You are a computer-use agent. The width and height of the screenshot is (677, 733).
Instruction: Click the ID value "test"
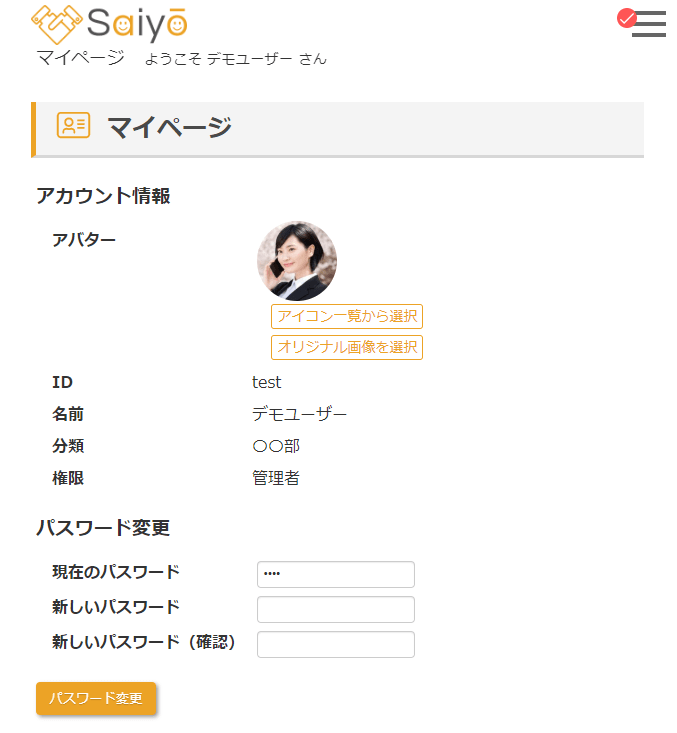click(x=267, y=382)
